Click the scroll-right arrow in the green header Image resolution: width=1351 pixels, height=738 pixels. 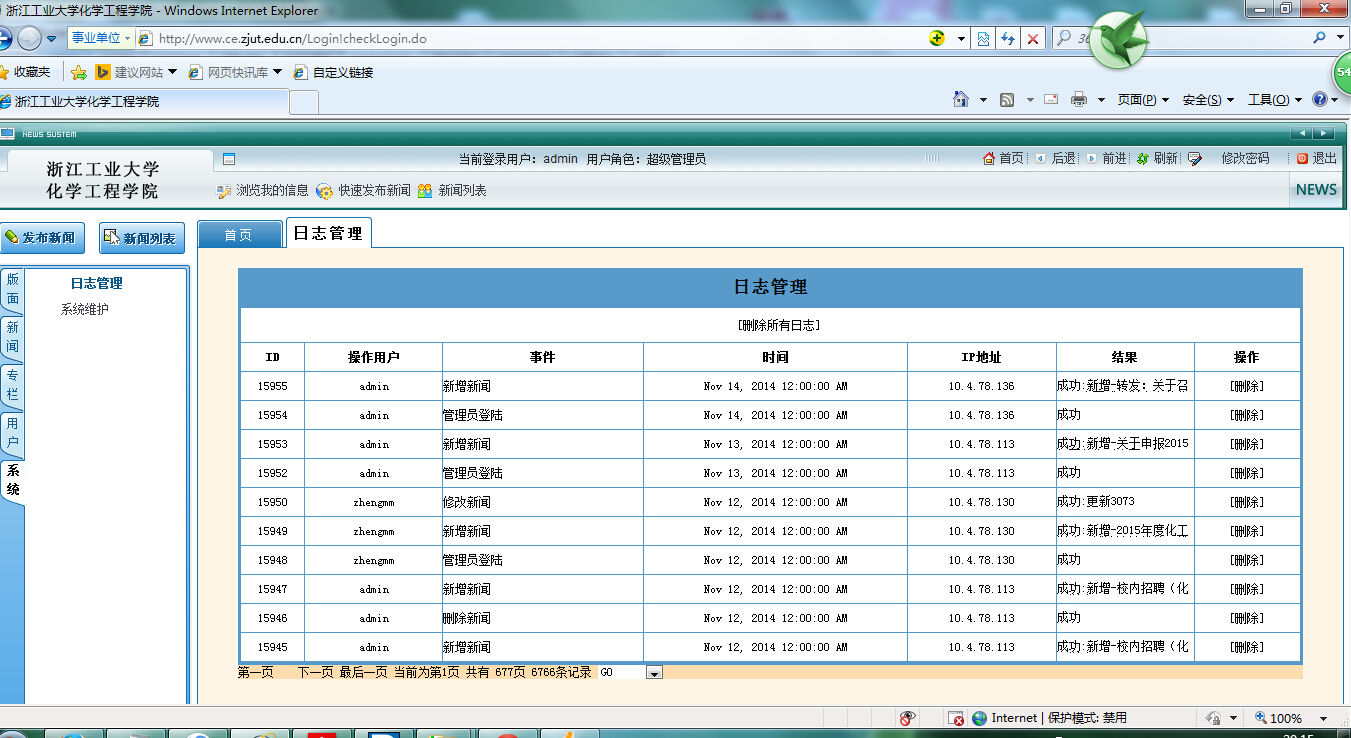(1324, 134)
